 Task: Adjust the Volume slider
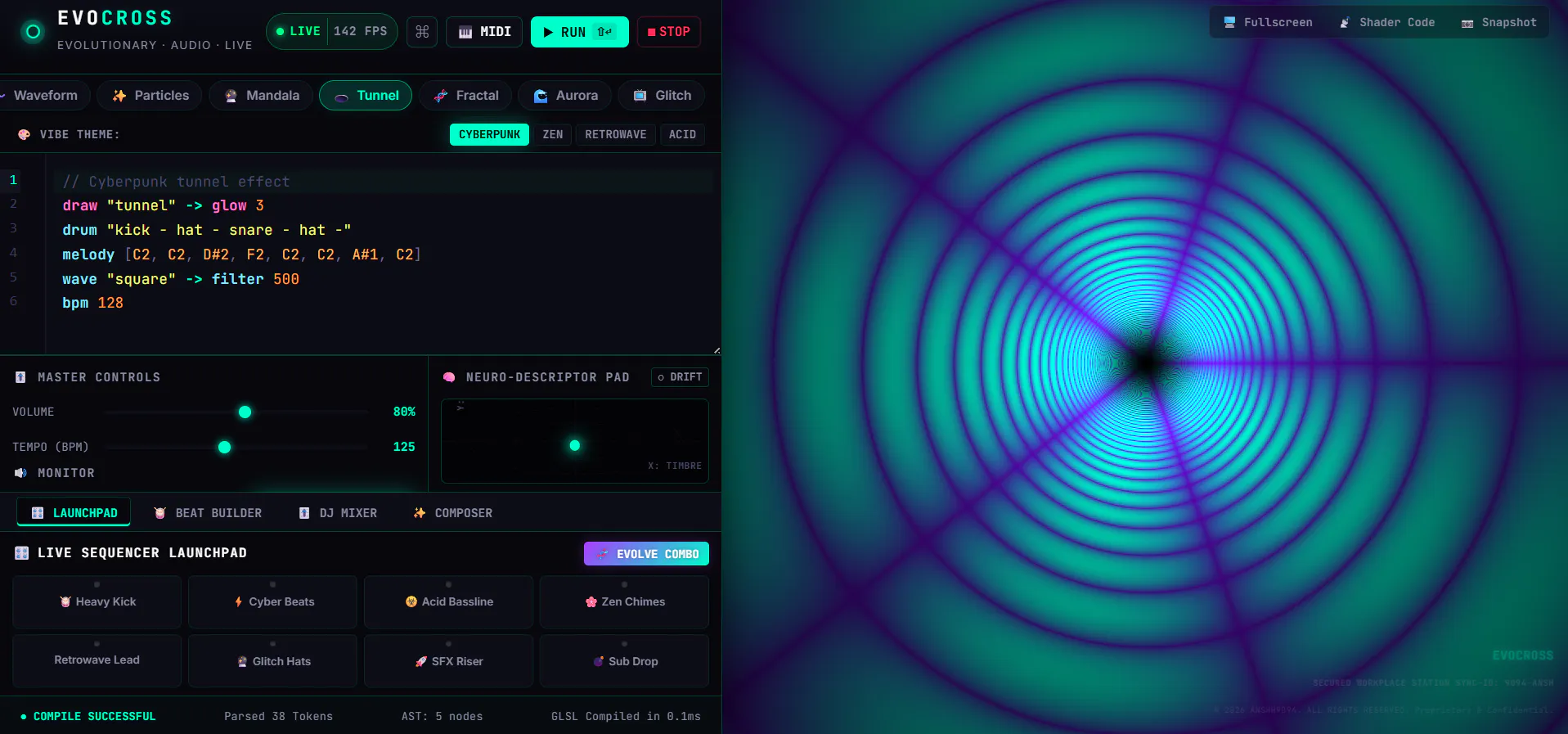pos(237,412)
